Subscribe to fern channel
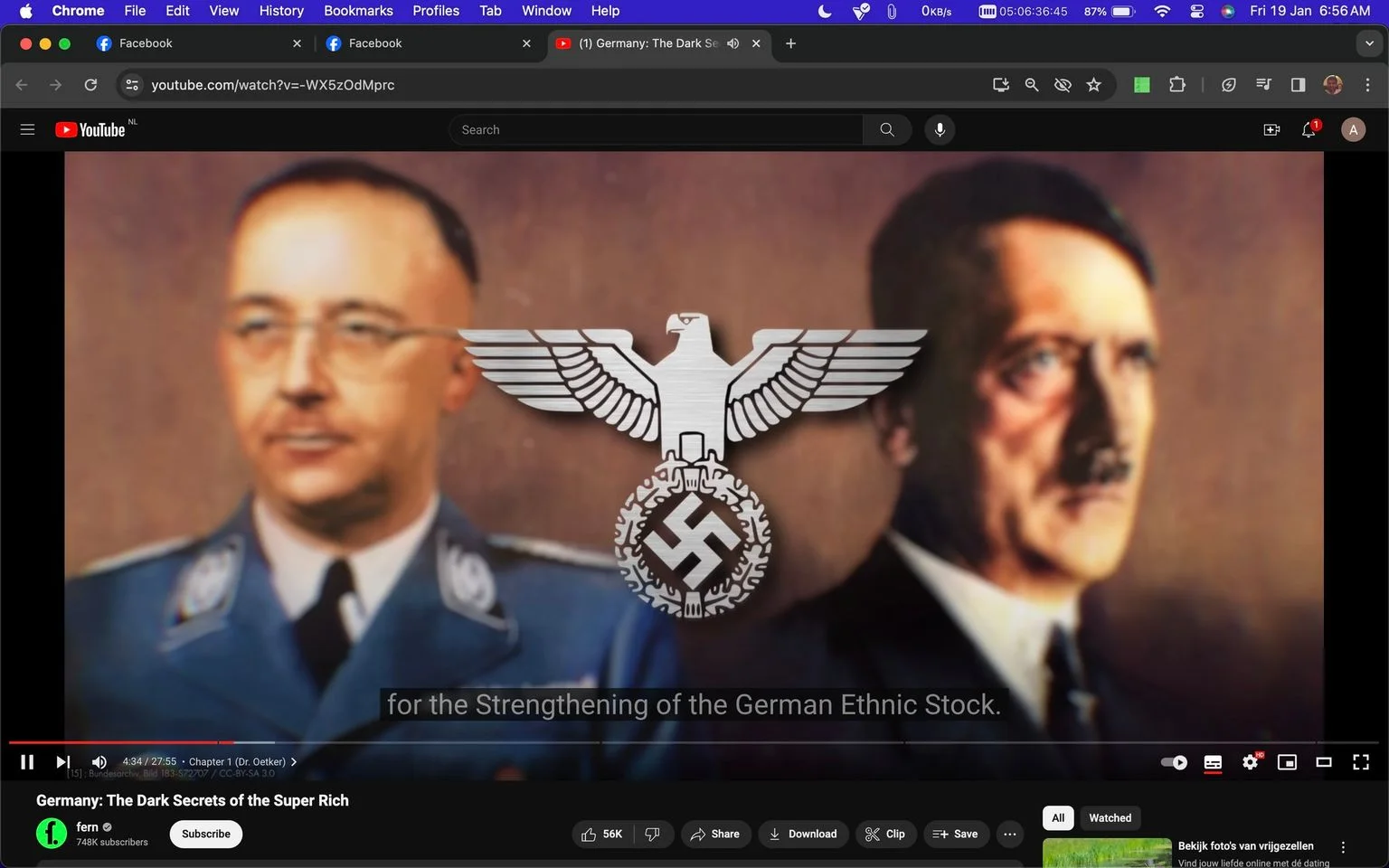 tap(206, 834)
